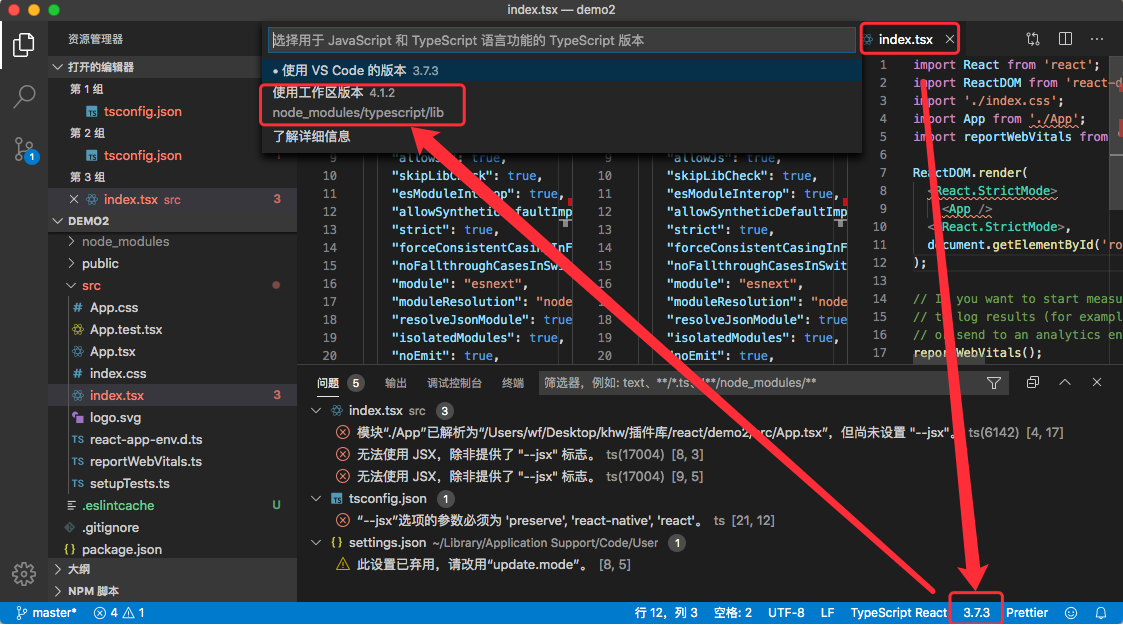
Task: Collapse tsconfig.json problems group
Action: pos(316,498)
